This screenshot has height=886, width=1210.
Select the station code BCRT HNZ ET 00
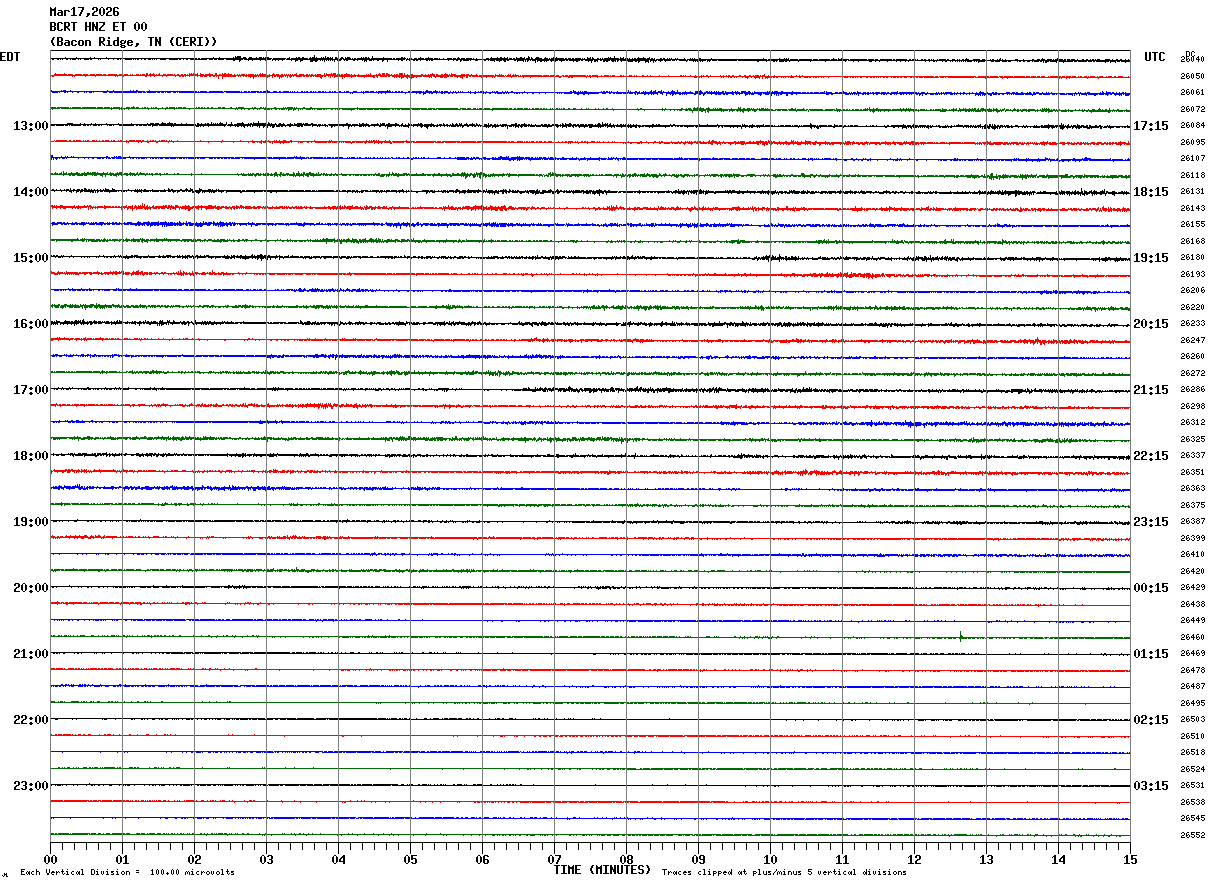[x=98, y=27]
